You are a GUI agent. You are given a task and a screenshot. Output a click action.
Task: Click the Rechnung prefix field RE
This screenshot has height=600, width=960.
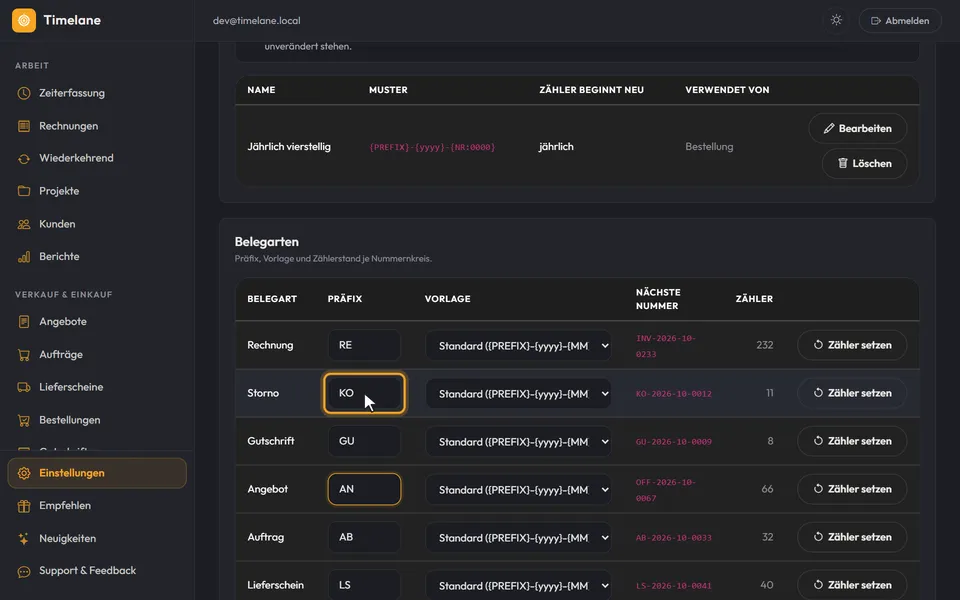pyautogui.click(x=364, y=345)
